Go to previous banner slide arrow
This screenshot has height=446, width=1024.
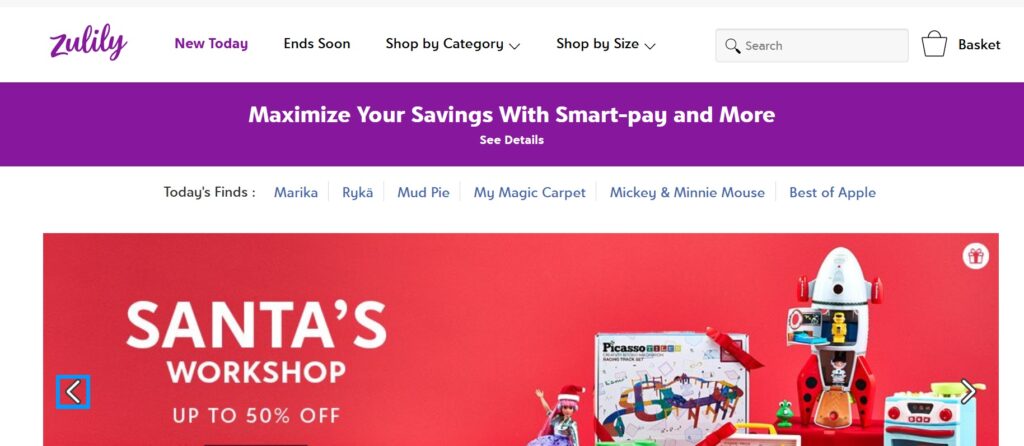tap(73, 392)
